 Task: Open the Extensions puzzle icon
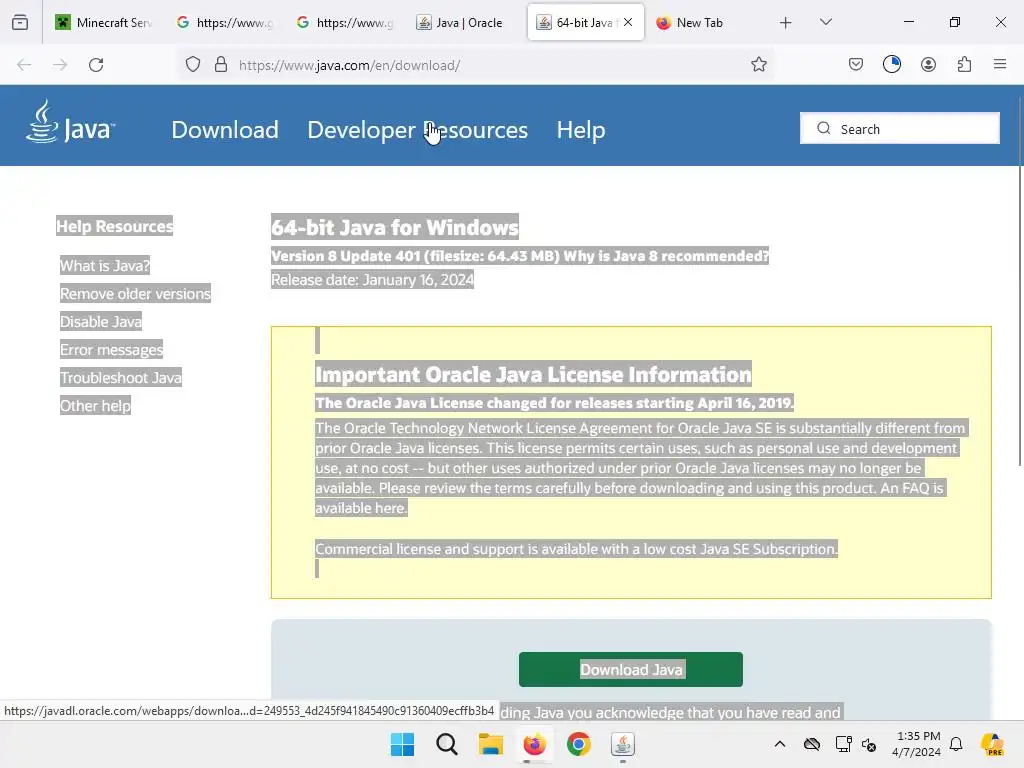coord(964,64)
